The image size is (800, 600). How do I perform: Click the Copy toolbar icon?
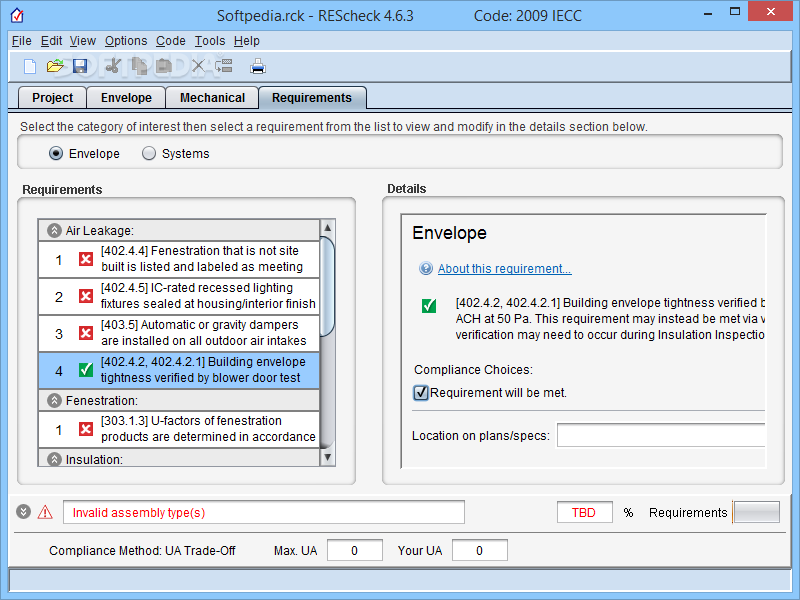[139, 66]
